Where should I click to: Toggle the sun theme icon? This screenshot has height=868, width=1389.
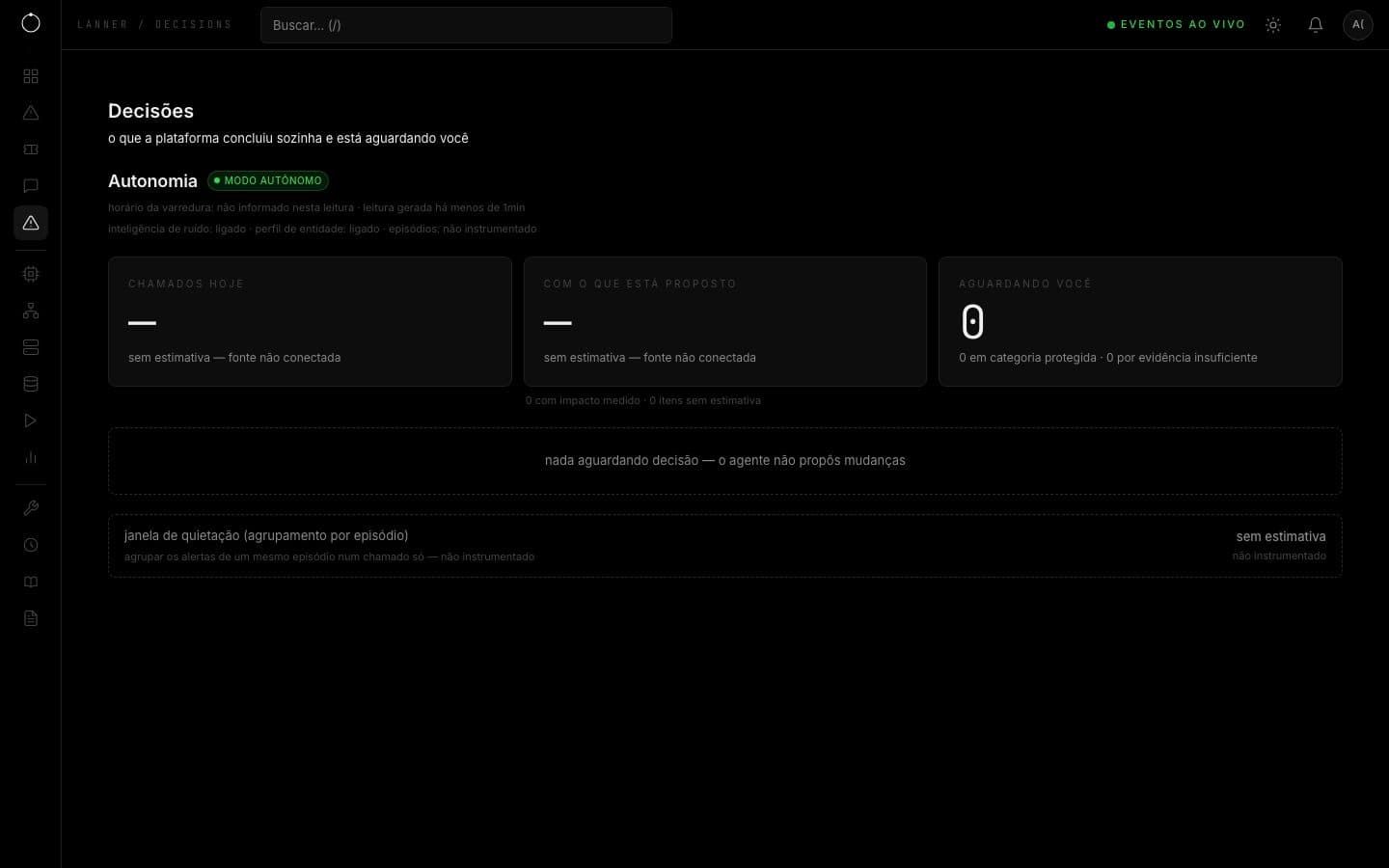point(1273,25)
